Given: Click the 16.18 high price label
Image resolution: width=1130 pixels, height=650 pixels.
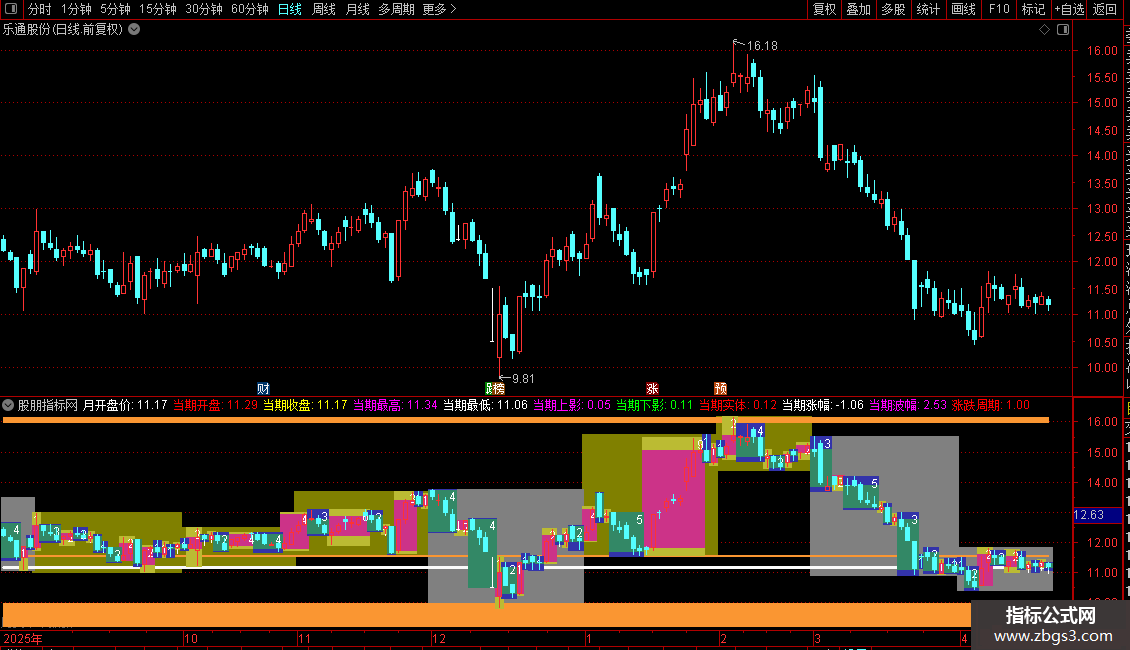Looking at the screenshot, I should [762, 45].
